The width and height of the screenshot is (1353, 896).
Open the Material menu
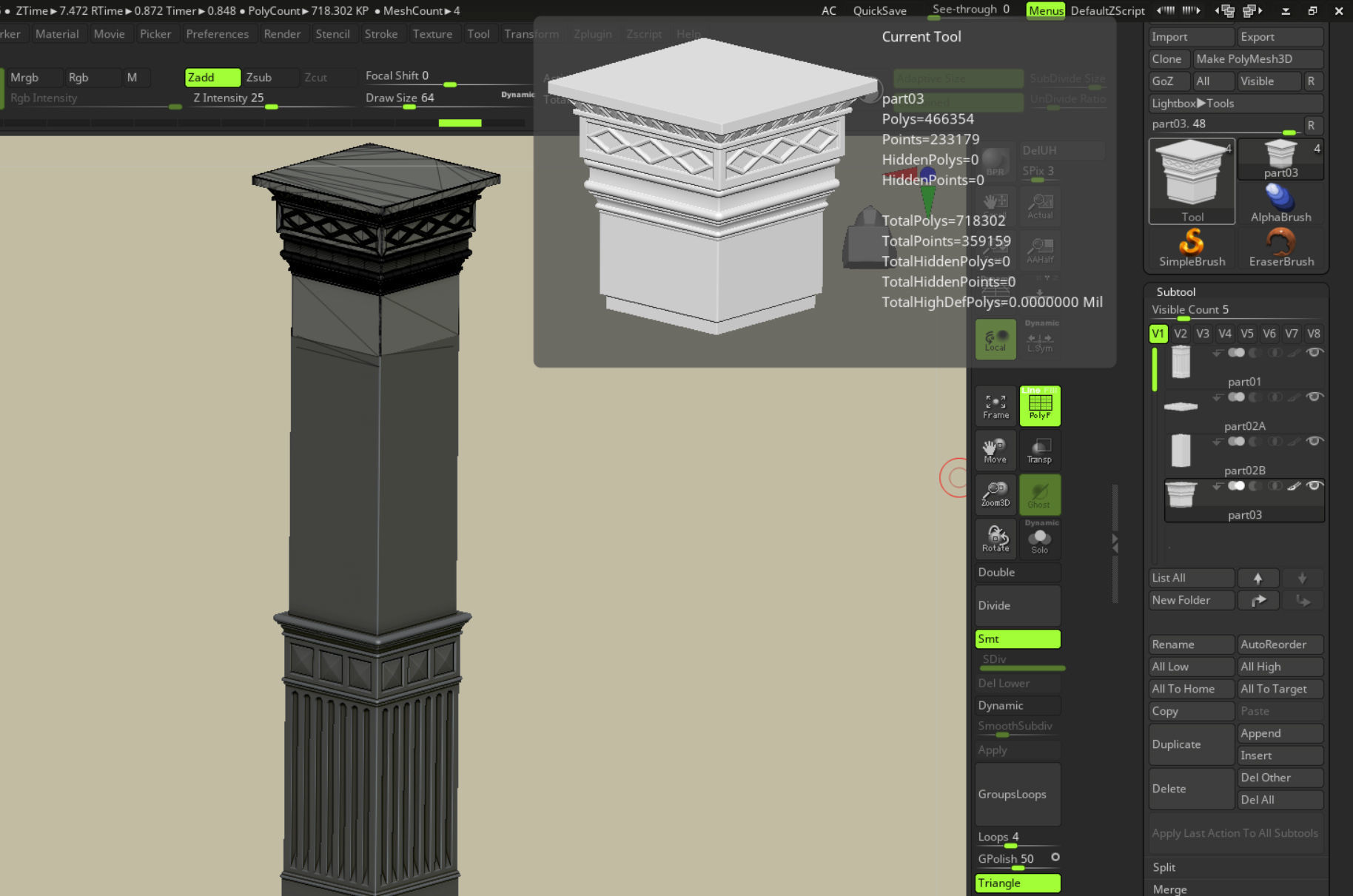(x=57, y=34)
